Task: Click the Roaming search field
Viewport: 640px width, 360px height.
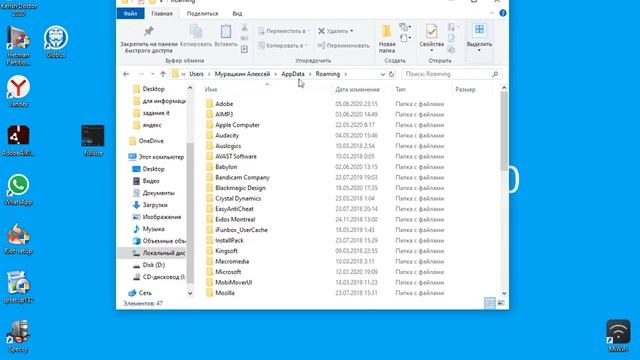Action: (x=451, y=74)
